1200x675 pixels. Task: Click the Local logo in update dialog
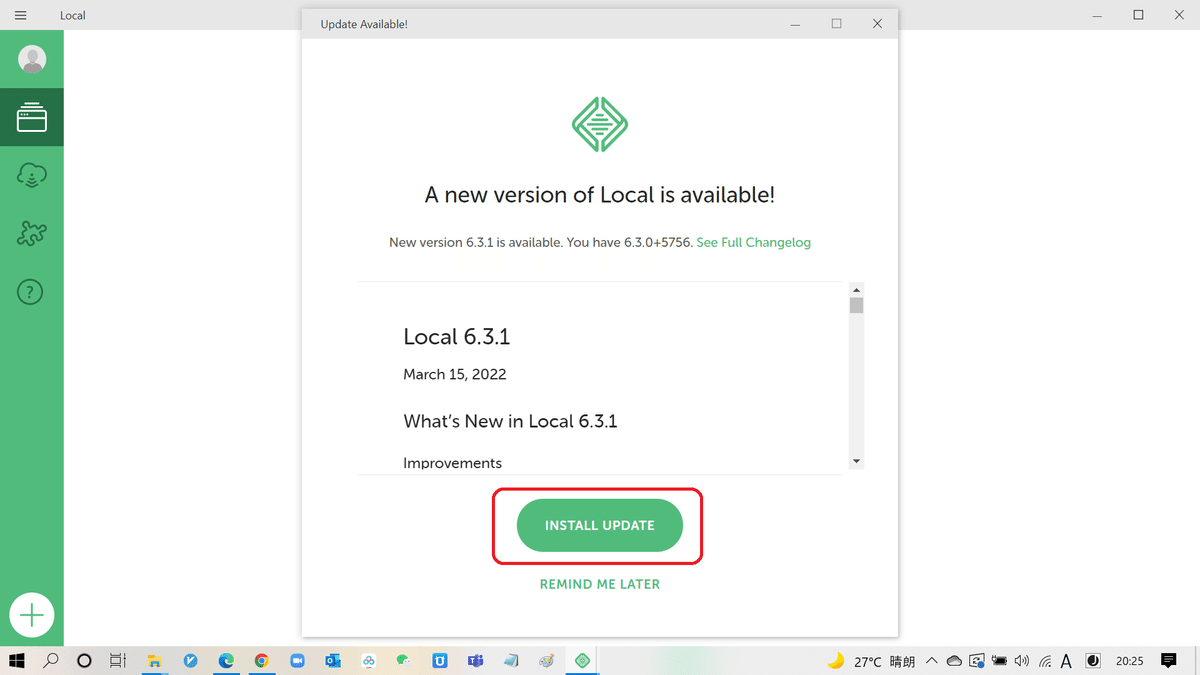pyautogui.click(x=600, y=124)
